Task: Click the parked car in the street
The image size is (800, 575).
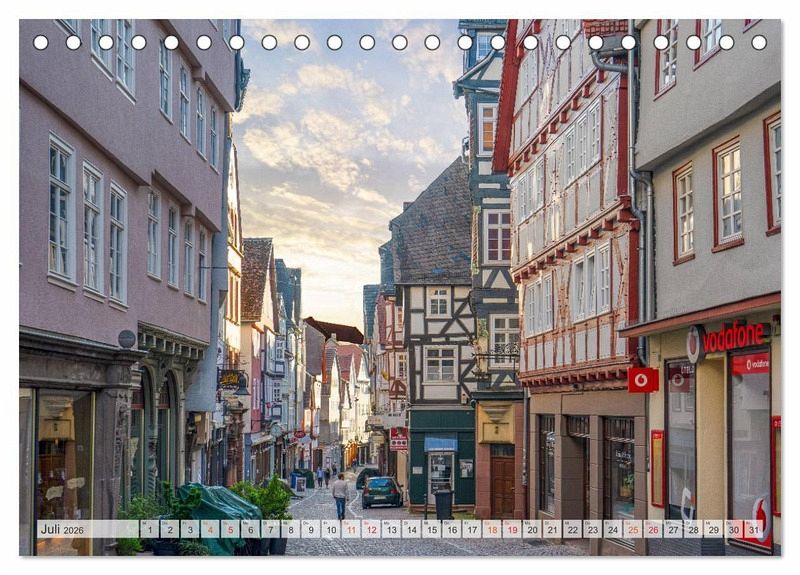Action: pyautogui.click(x=381, y=491)
